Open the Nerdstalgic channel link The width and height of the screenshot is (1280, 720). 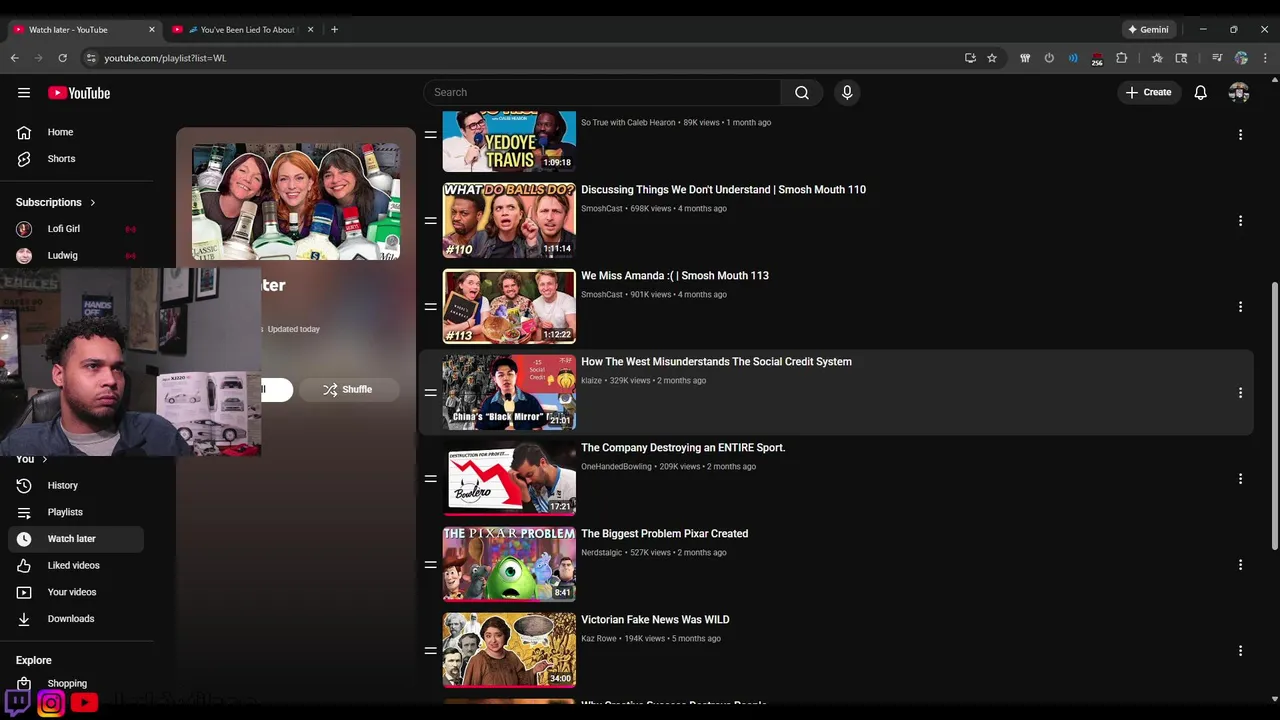click(602, 553)
